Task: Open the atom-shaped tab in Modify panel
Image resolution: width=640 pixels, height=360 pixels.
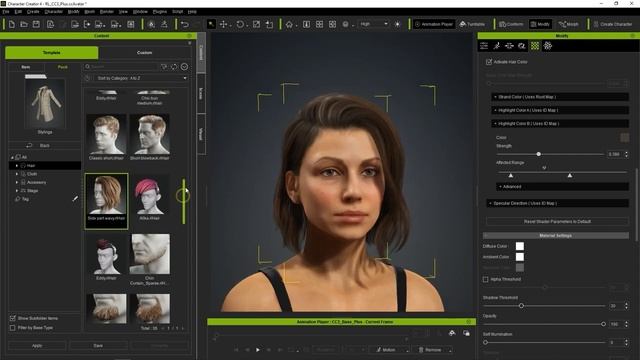Action: [548, 46]
